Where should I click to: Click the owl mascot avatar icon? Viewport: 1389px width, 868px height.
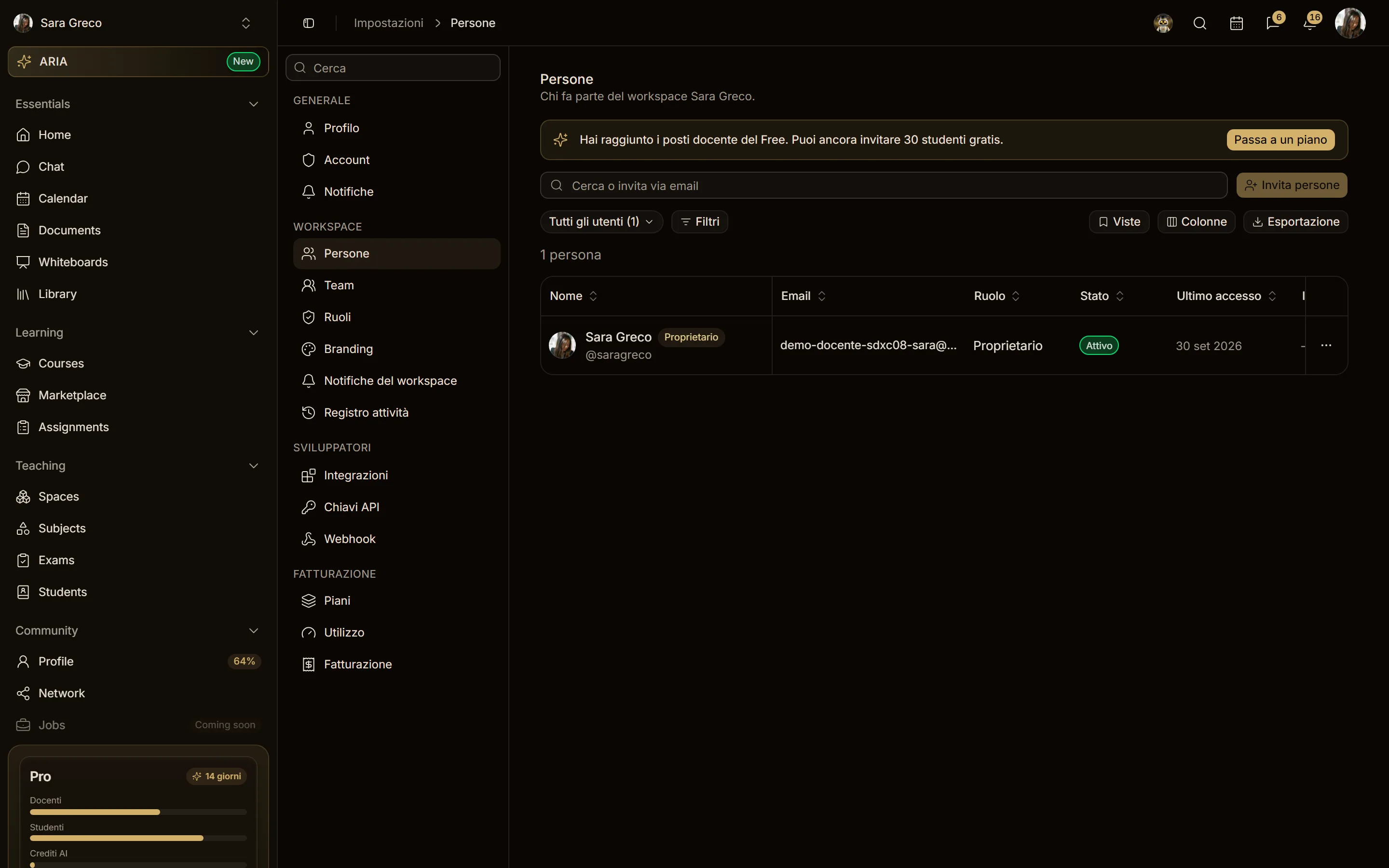[x=1163, y=23]
